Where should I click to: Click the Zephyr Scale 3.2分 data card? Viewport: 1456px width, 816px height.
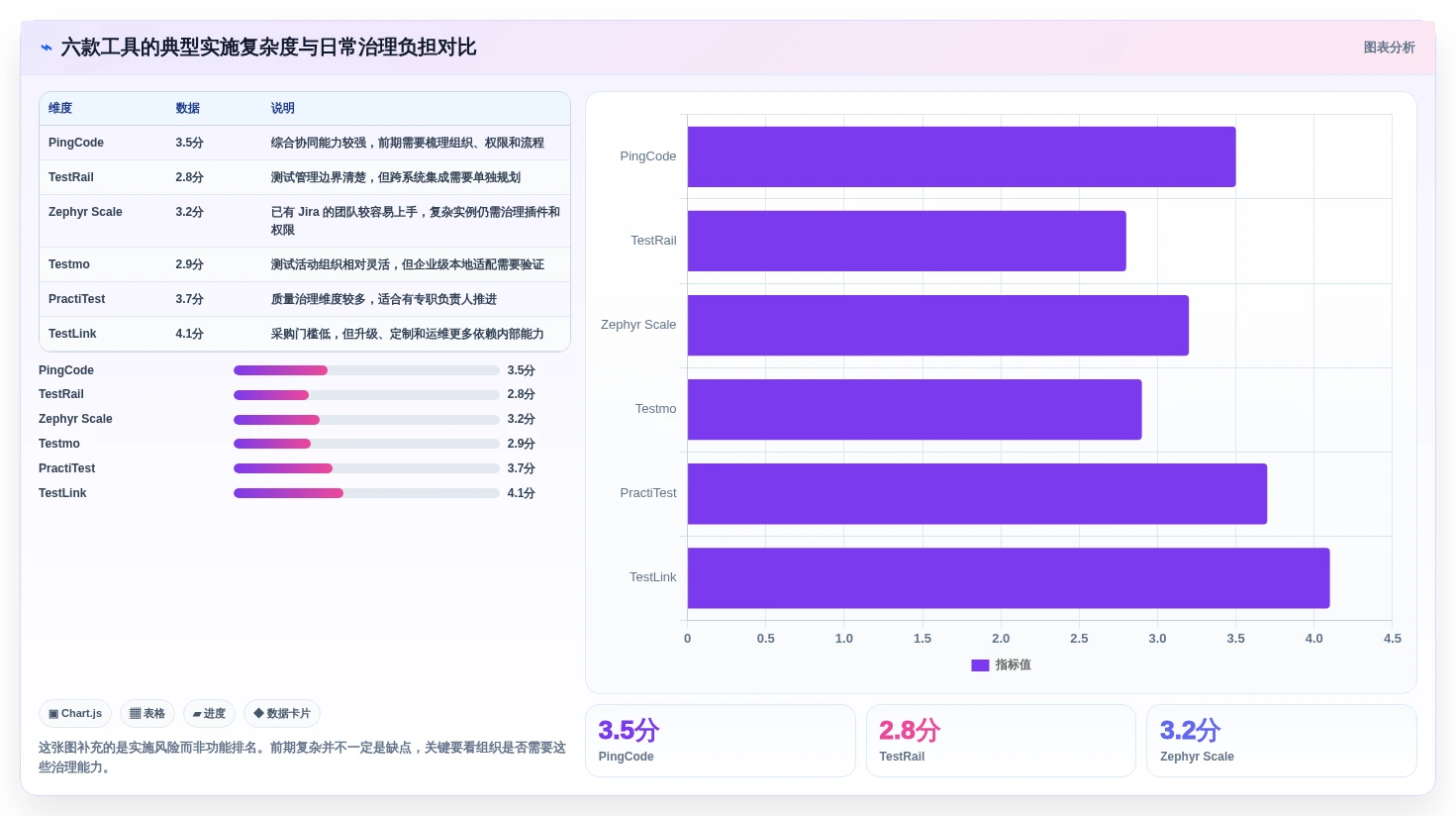1282,741
